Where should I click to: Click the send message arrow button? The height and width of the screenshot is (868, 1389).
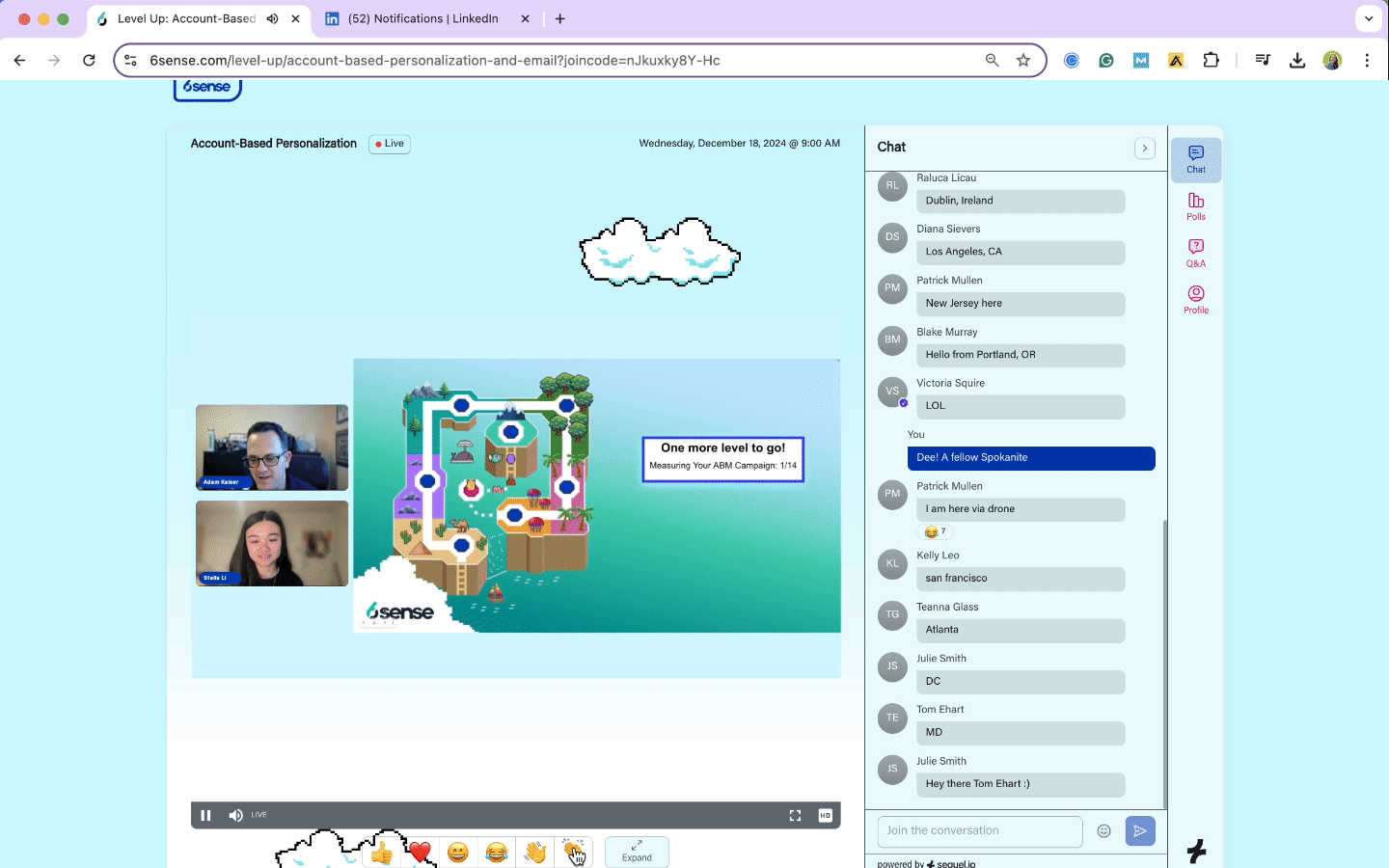click(1140, 831)
